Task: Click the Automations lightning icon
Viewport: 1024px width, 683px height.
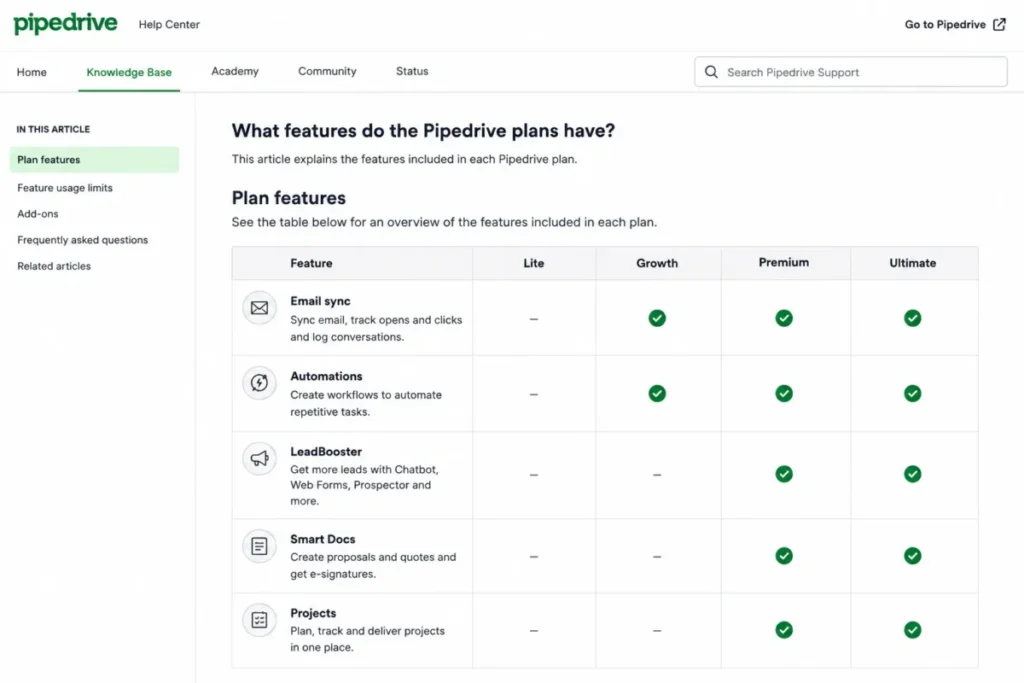Action: 259,383
